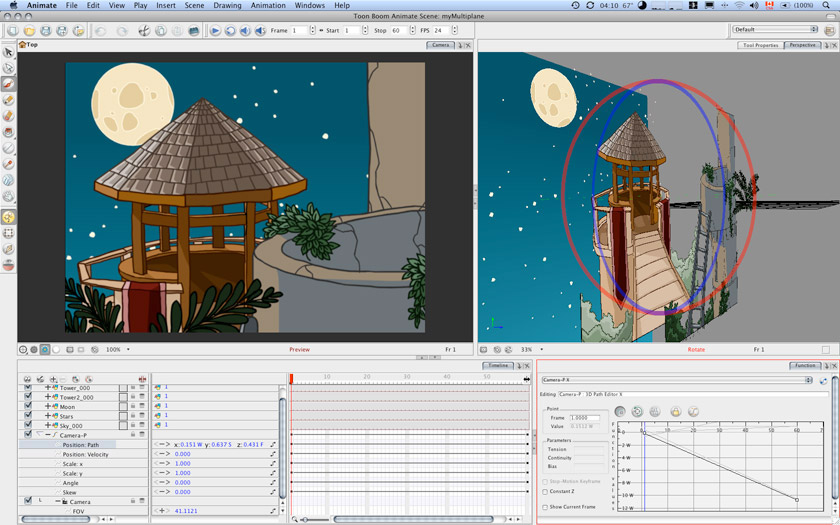Open the Camera-P X function dropdown
Screen dimensions: 840x525
[676, 380]
